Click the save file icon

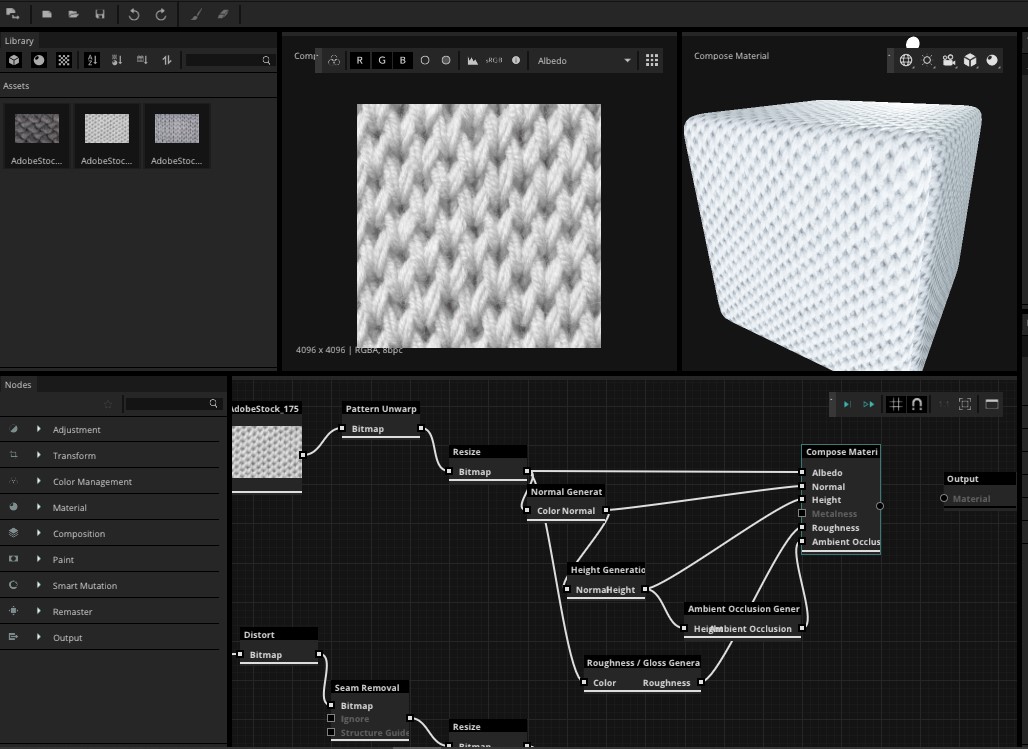(x=99, y=15)
